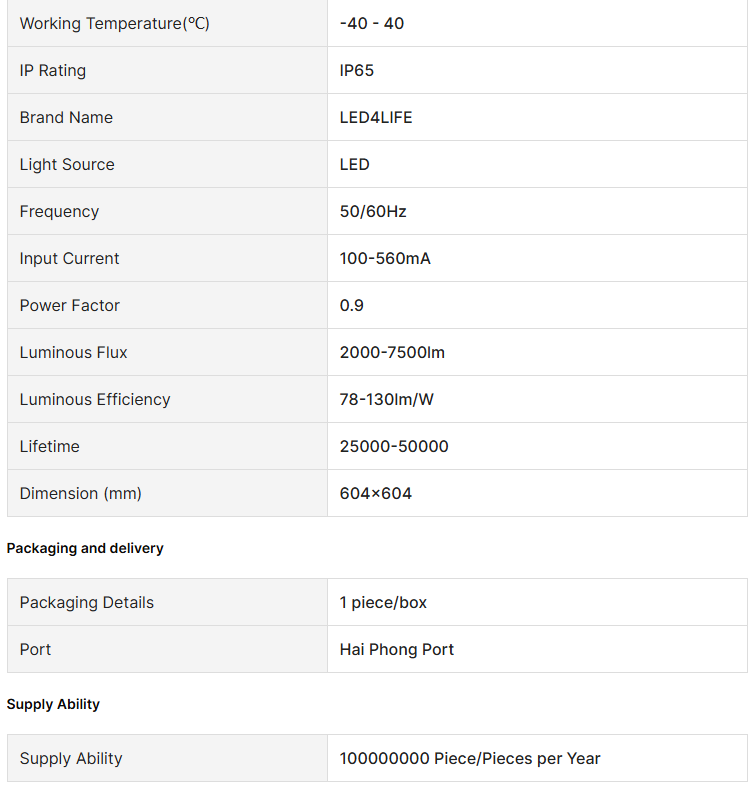The image size is (755, 790).
Task: Select the IP65 rating value
Action: (357, 70)
